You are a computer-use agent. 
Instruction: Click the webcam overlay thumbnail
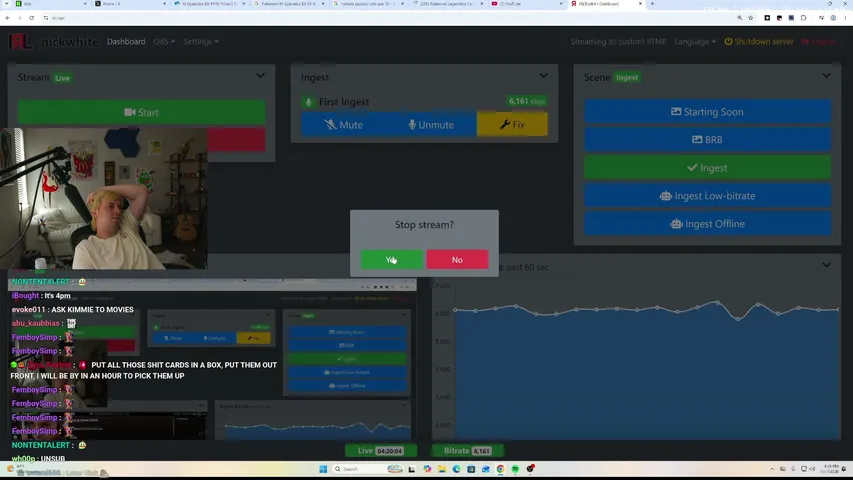click(x=103, y=199)
